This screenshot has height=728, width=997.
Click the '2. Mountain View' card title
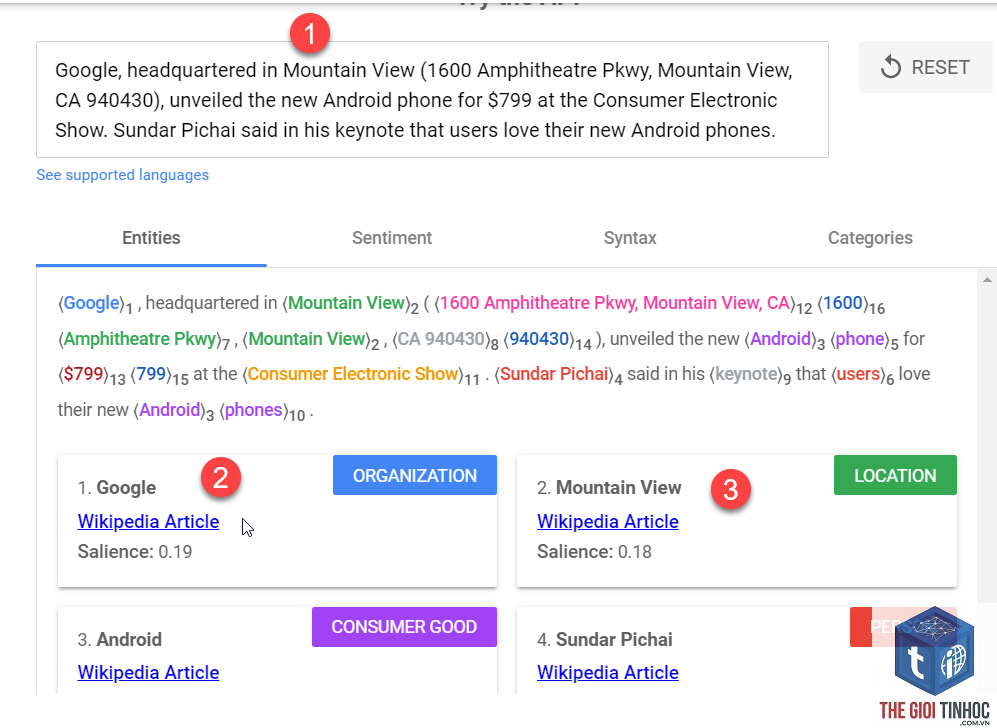click(x=609, y=488)
